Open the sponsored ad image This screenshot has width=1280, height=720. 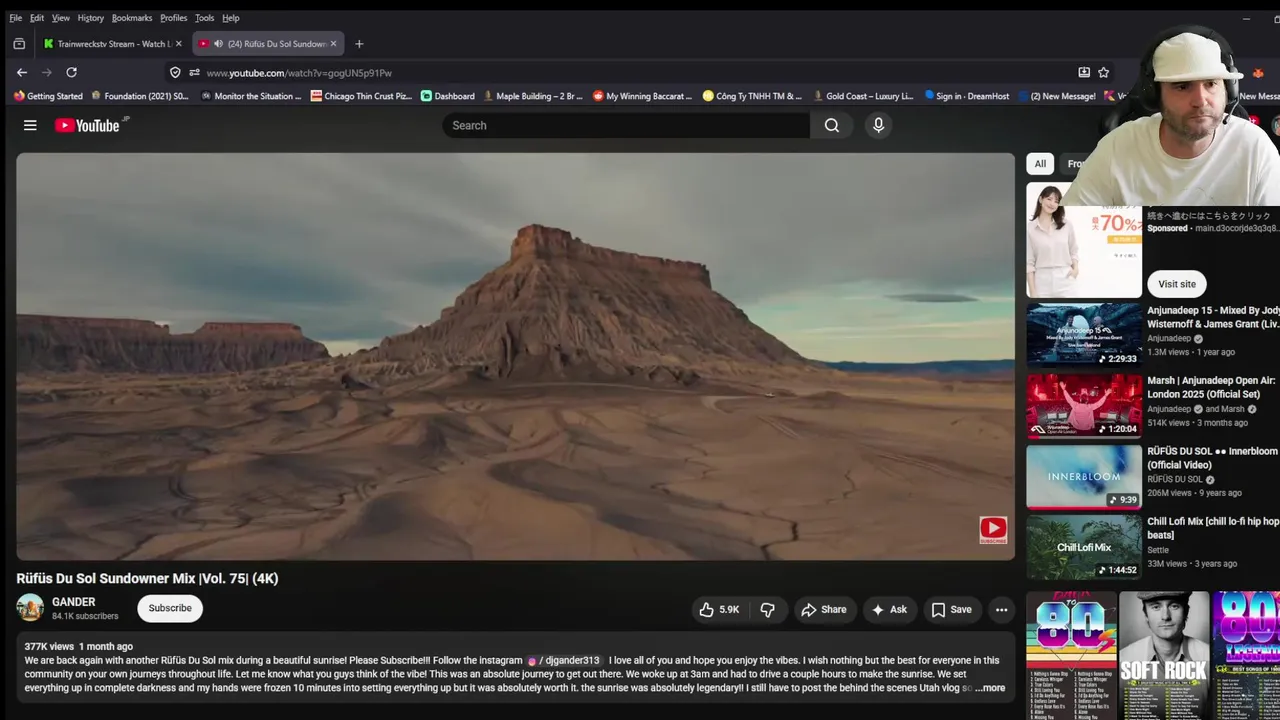(x=1084, y=240)
